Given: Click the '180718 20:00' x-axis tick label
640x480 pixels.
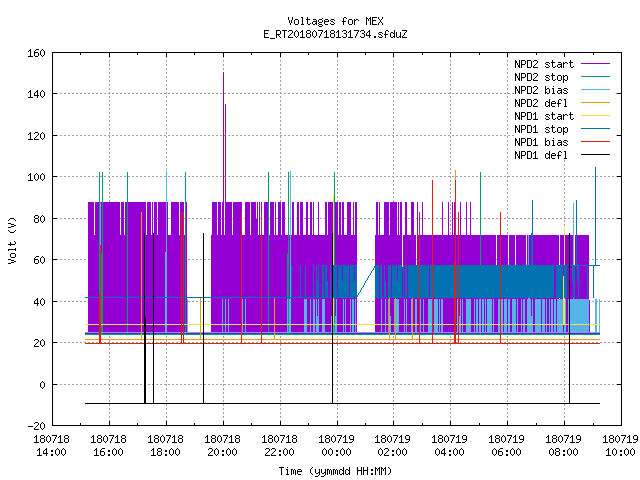Looking at the screenshot, I should click(x=223, y=446).
